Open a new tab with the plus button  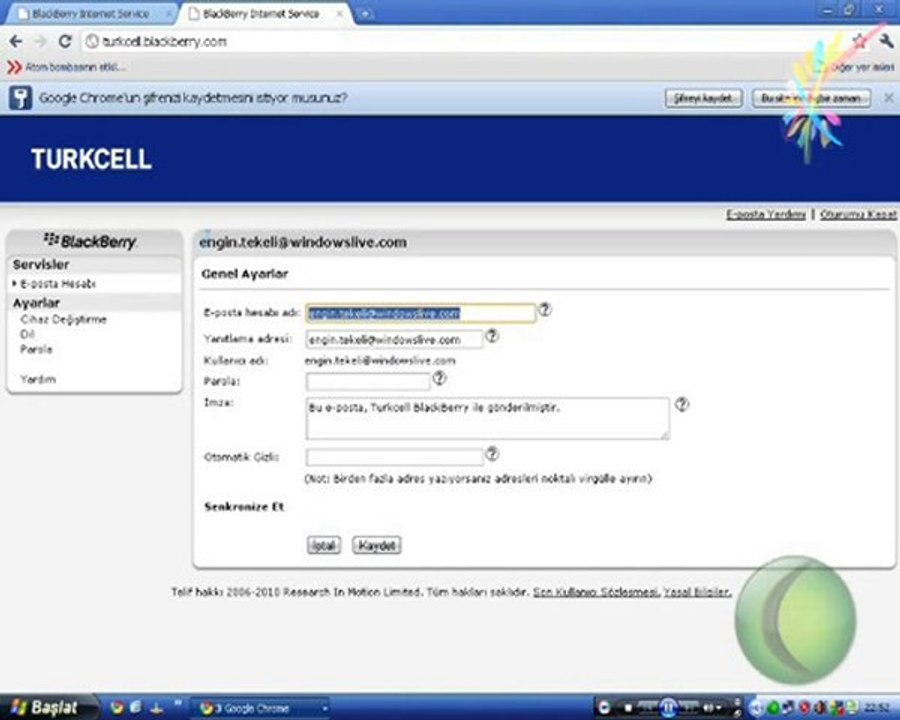(x=365, y=14)
